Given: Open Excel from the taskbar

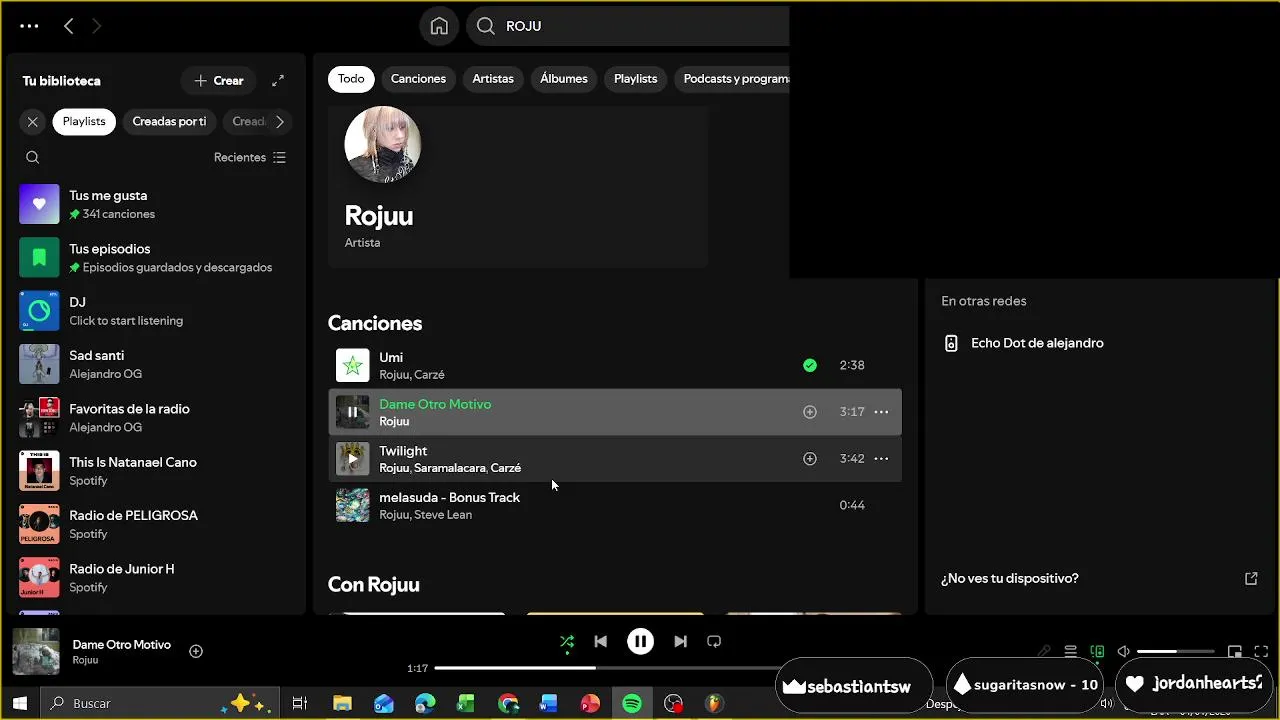Looking at the screenshot, I should [x=466, y=703].
